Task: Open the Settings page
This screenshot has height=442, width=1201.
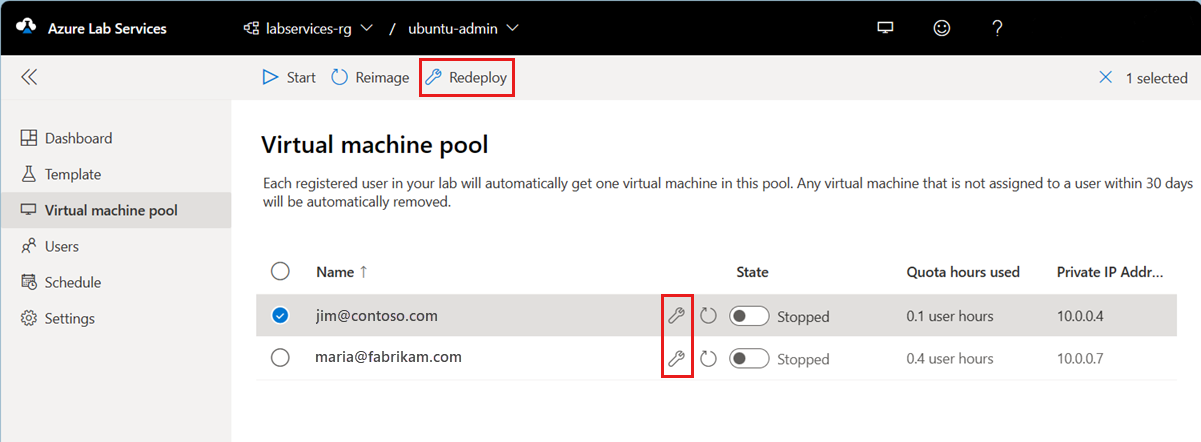Action: pos(115,318)
